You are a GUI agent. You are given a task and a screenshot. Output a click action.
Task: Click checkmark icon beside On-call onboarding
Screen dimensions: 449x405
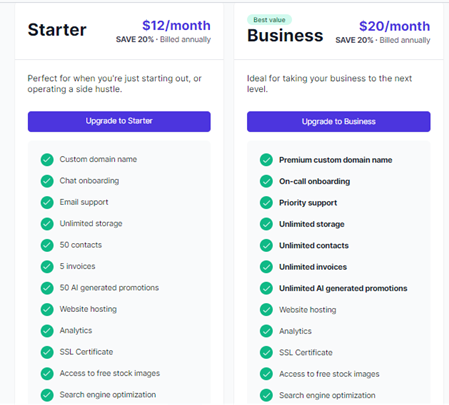(x=266, y=181)
